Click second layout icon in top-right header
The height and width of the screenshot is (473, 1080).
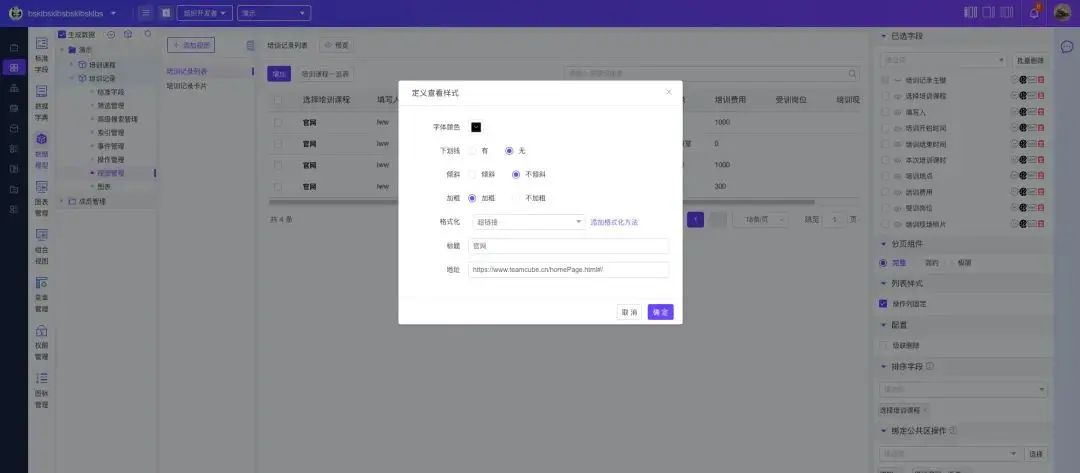click(988, 12)
